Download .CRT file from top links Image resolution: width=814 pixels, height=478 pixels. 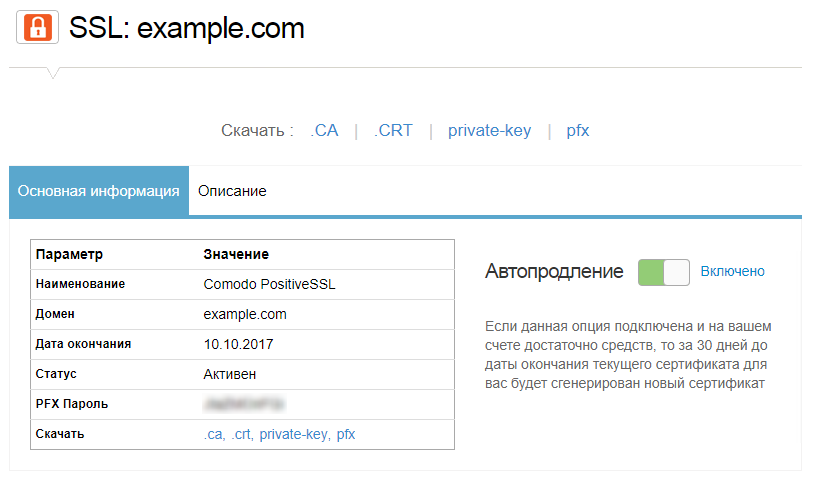click(393, 130)
